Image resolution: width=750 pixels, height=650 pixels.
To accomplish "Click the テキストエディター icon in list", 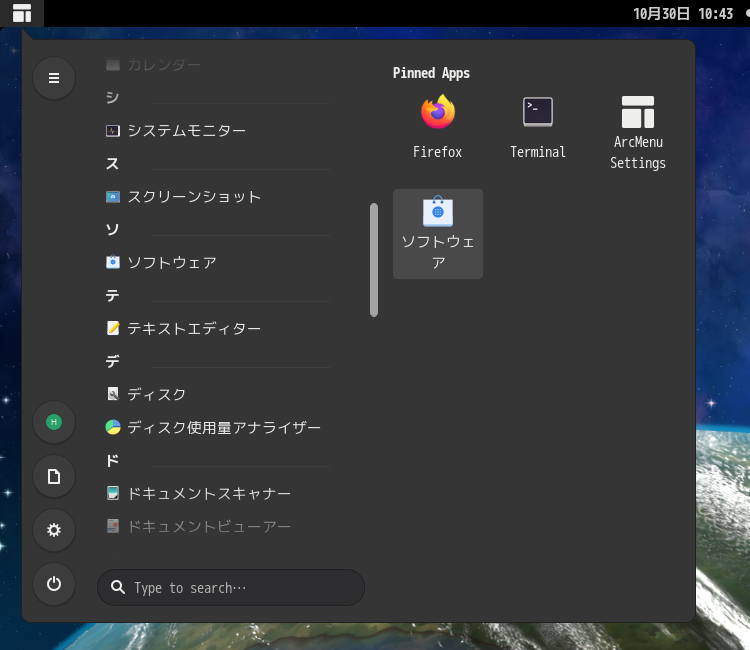I will point(113,328).
